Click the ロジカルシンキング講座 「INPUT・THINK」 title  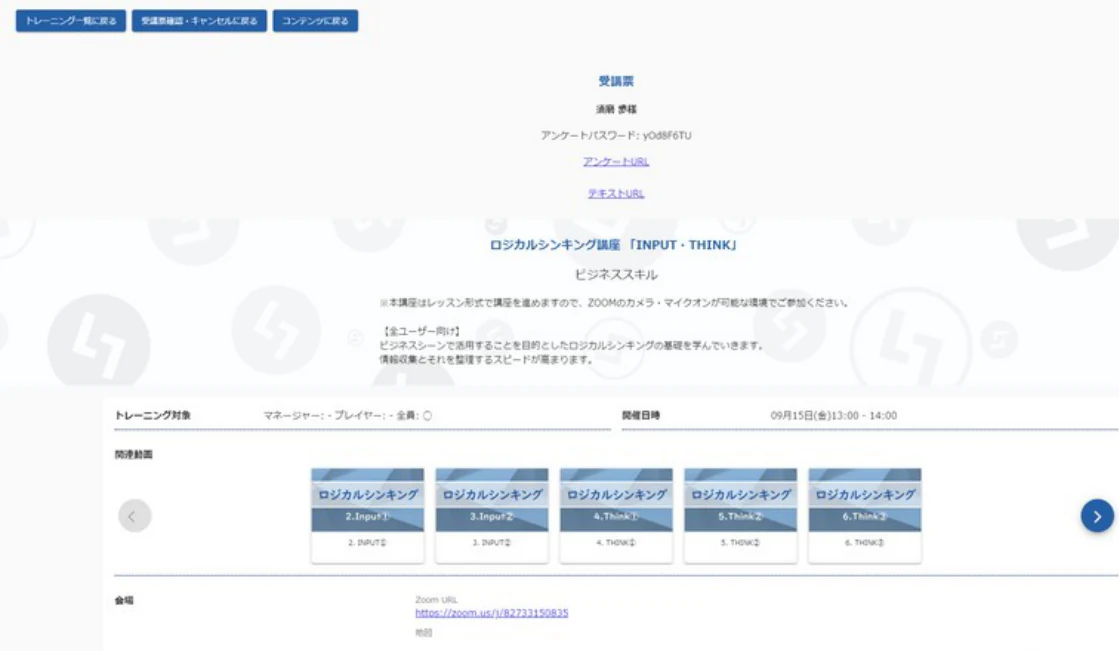point(614,245)
